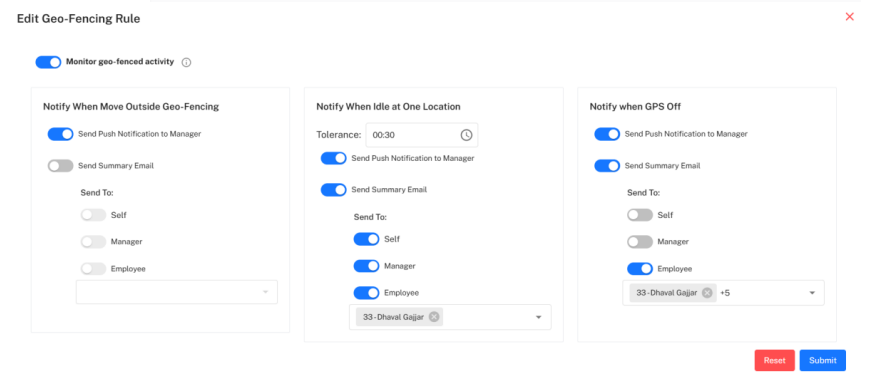Remove 33-Dhaval Gajjar chip in Idle at One Location

434,317
